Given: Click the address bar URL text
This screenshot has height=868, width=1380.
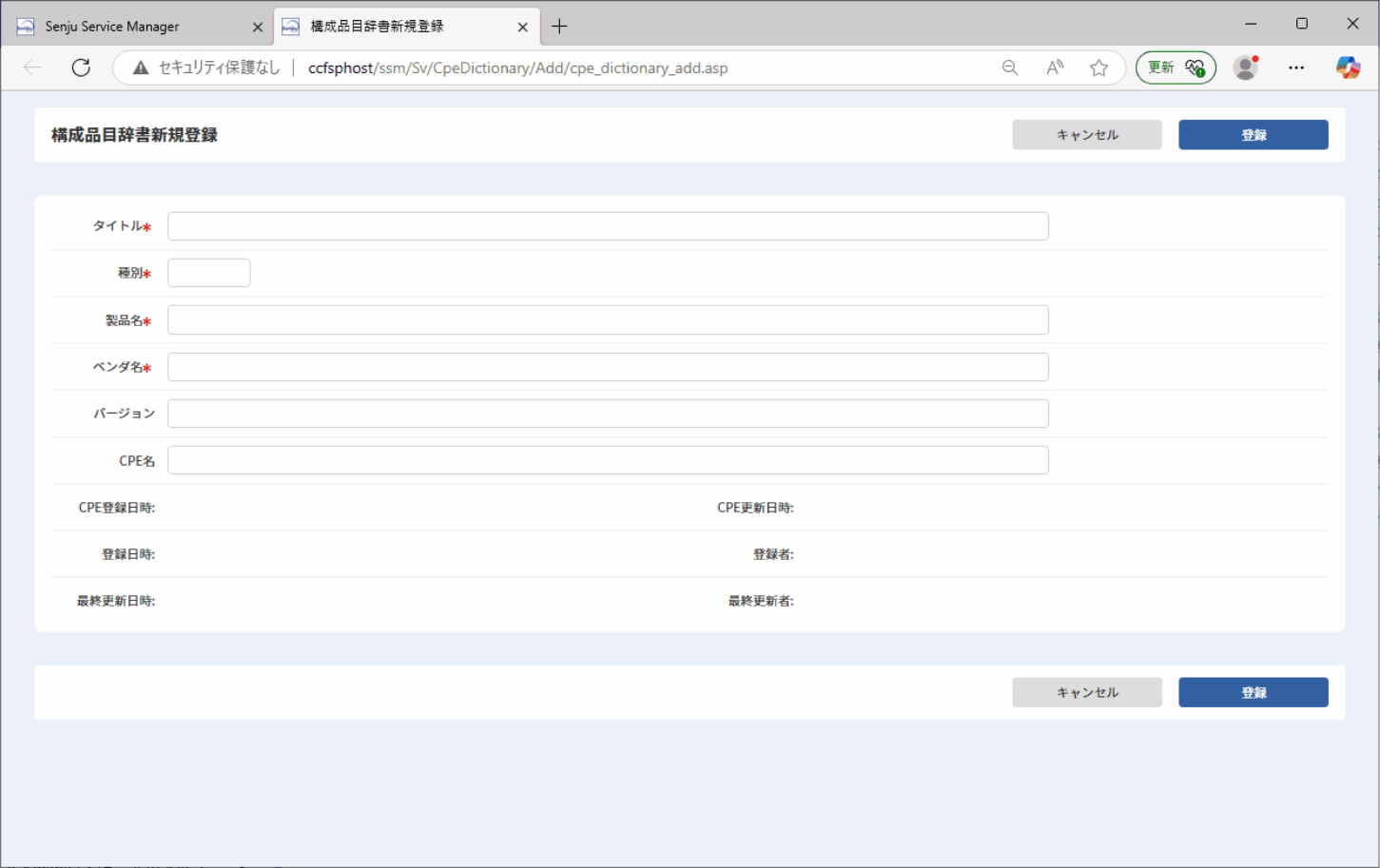Looking at the screenshot, I should (x=518, y=68).
